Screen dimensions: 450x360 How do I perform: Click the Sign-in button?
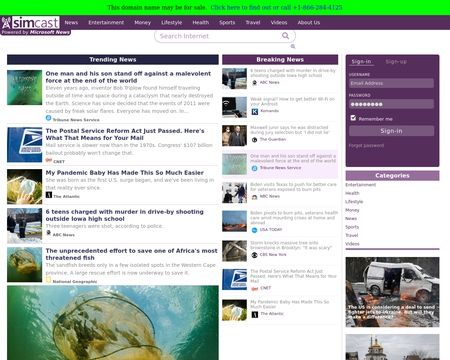click(x=391, y=131)
